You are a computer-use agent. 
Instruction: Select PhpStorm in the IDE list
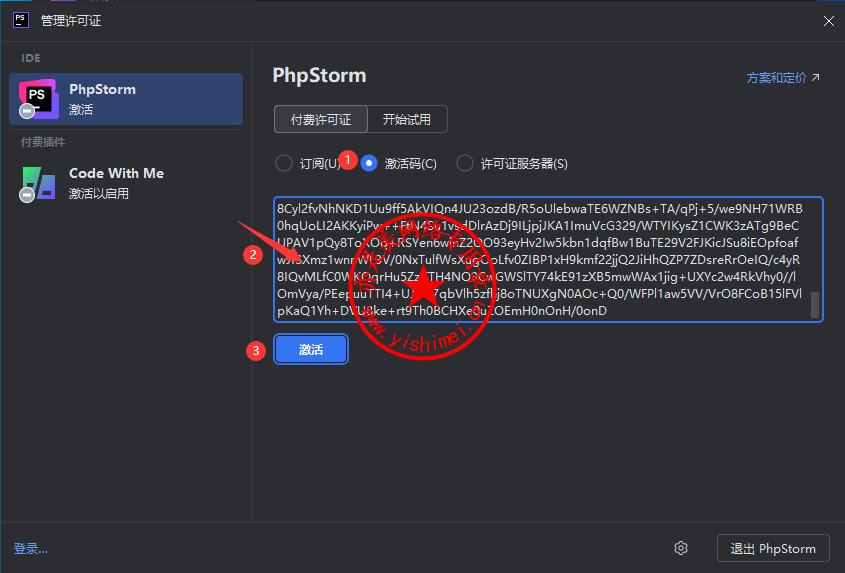[x=126, y=99]
